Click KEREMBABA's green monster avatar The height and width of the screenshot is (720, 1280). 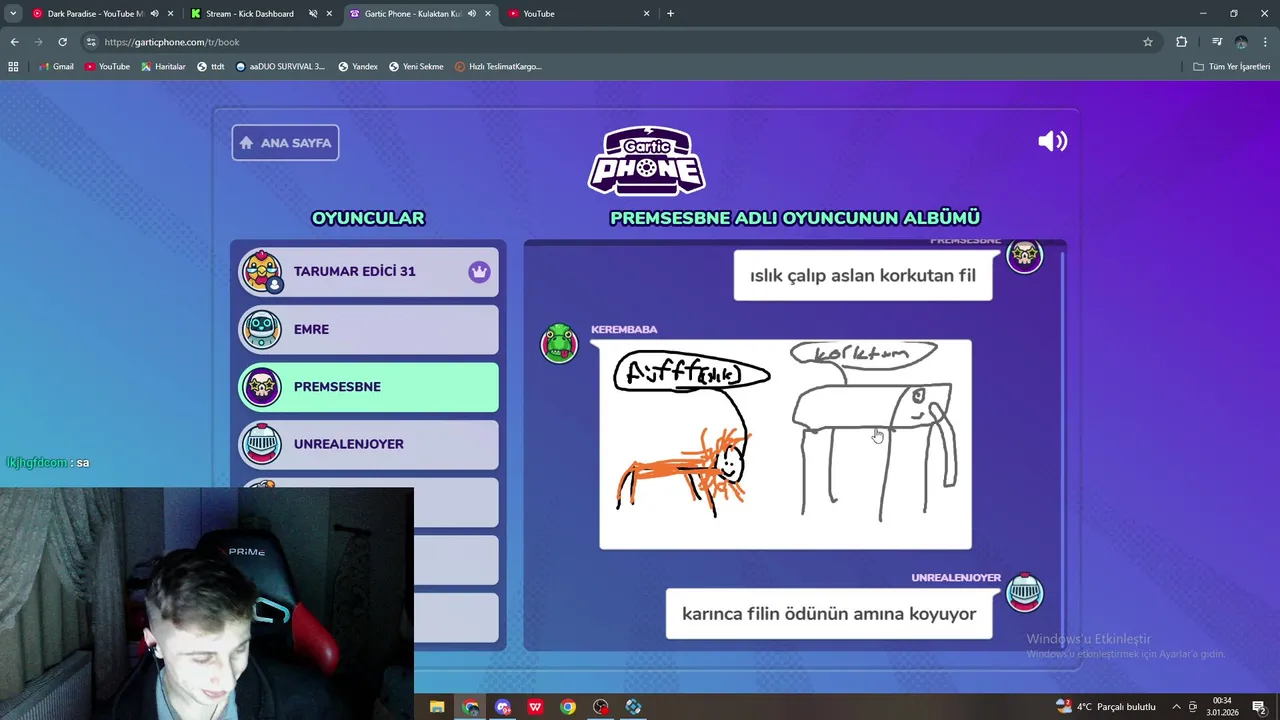pyautogui.click(x=559, y=343)
